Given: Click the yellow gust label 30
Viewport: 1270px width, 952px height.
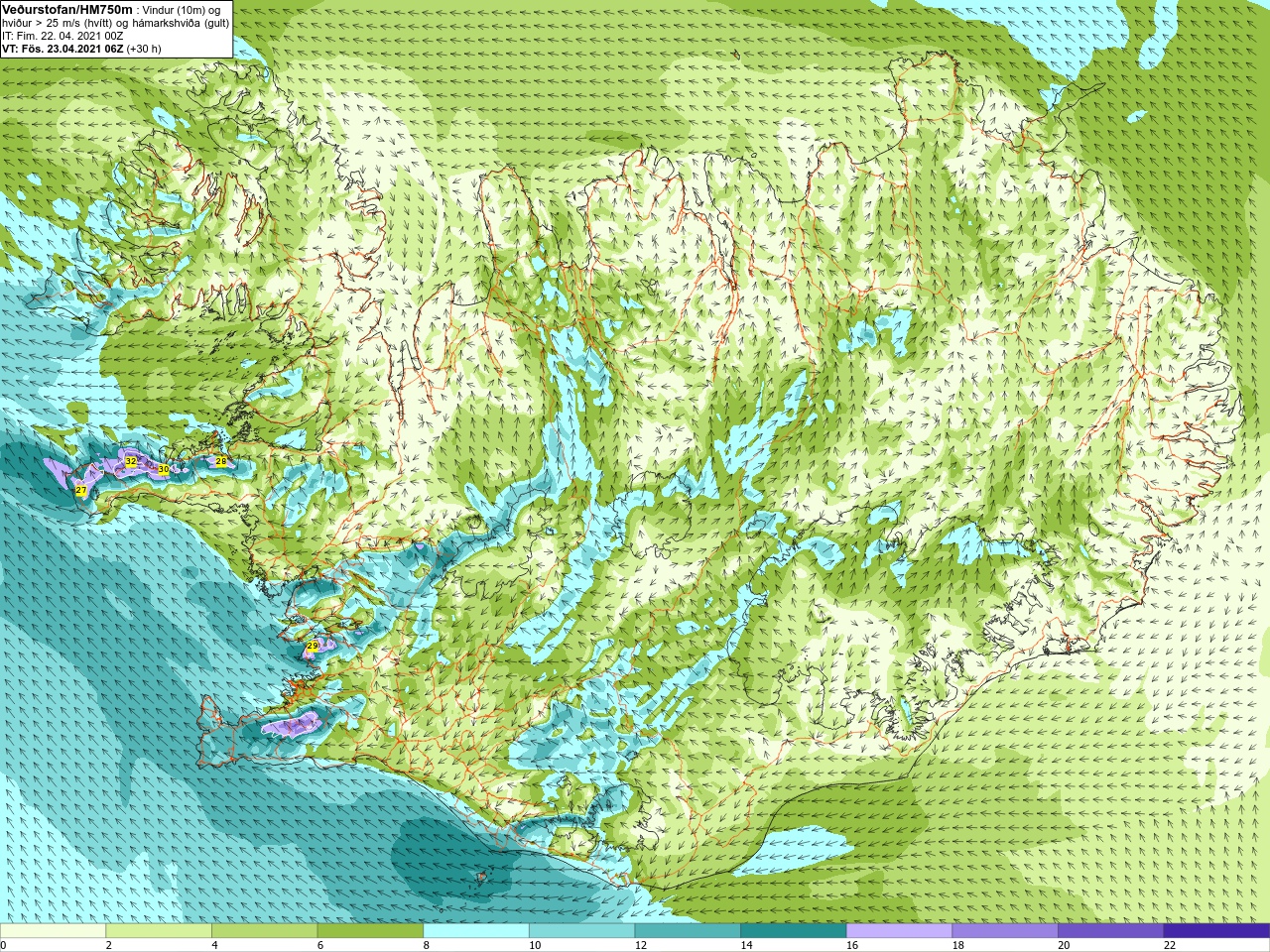Looking at the screenshot, I should [x=163, y=469].
